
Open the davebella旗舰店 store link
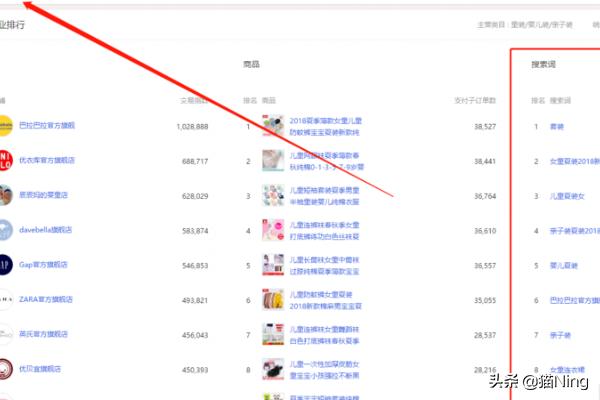tap(46, 230)
